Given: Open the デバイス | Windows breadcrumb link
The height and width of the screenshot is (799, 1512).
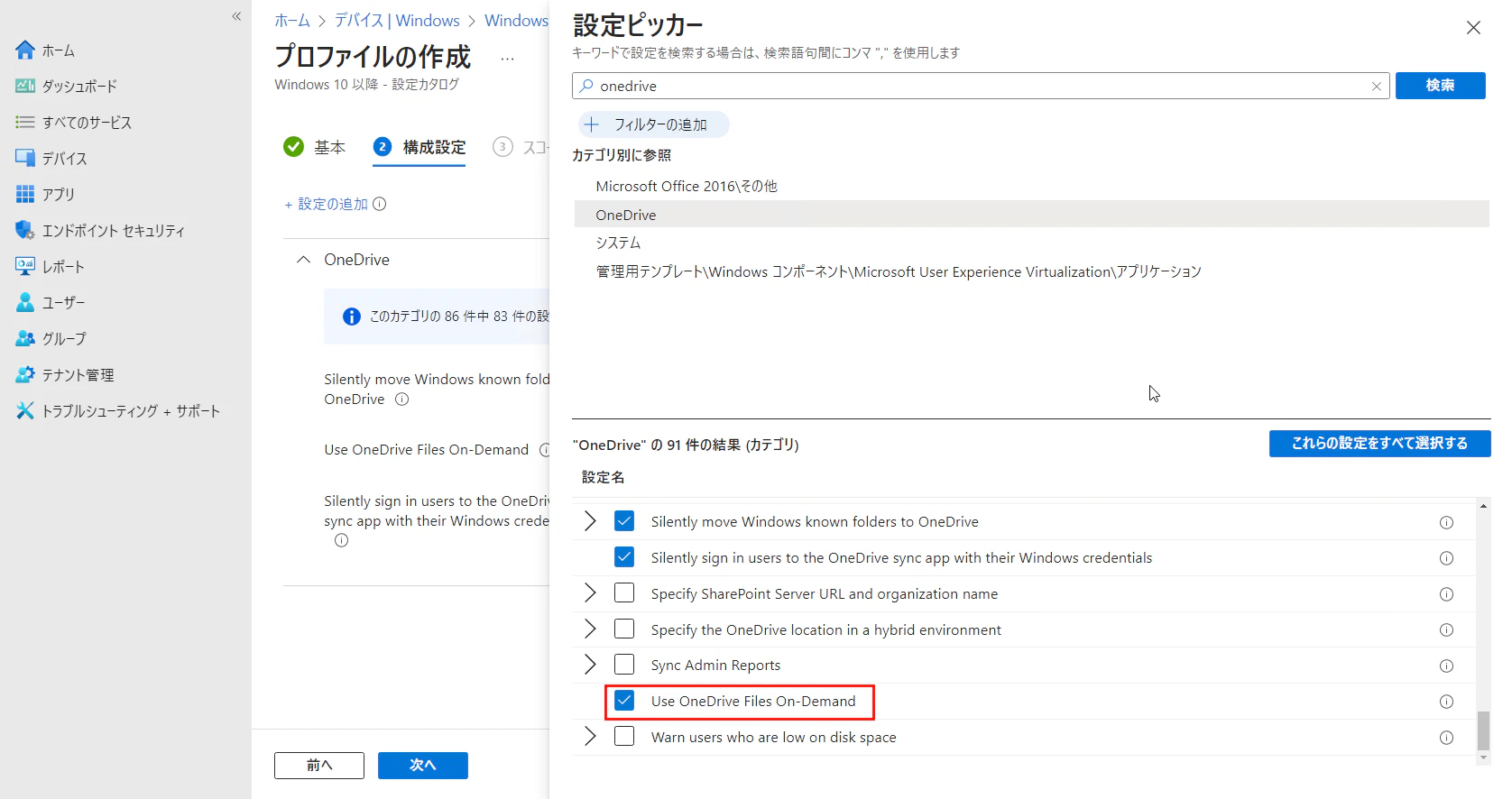Looking at the screenshot, I should point(397,21).
